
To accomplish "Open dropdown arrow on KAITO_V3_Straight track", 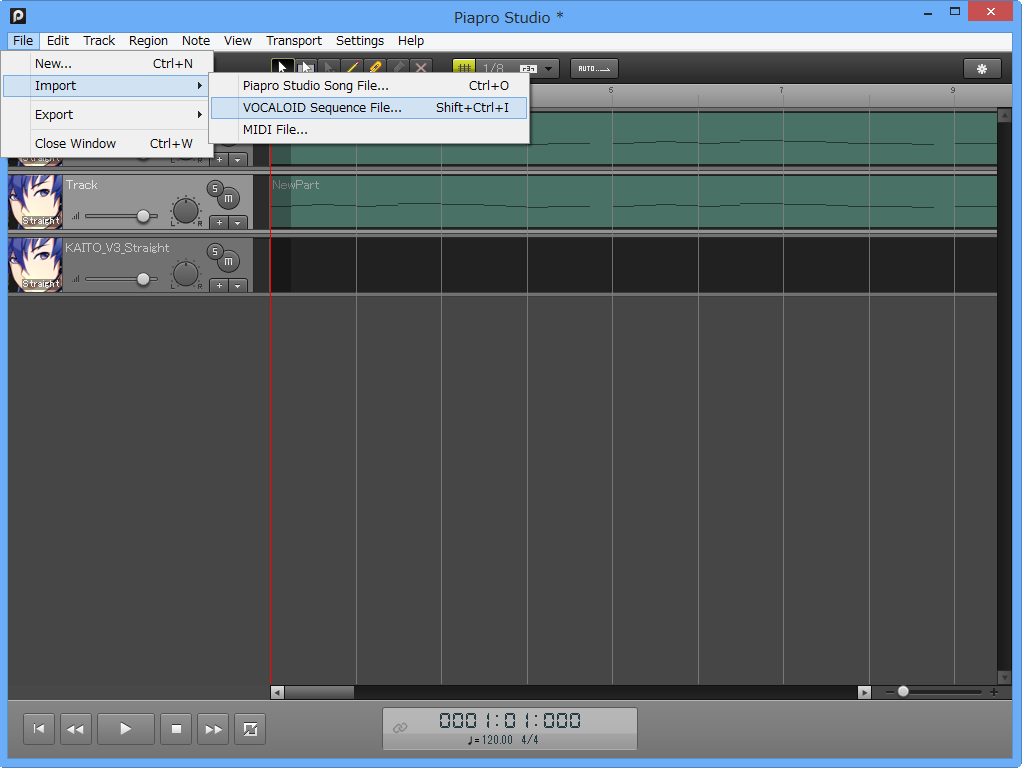I will coord(238,286).
